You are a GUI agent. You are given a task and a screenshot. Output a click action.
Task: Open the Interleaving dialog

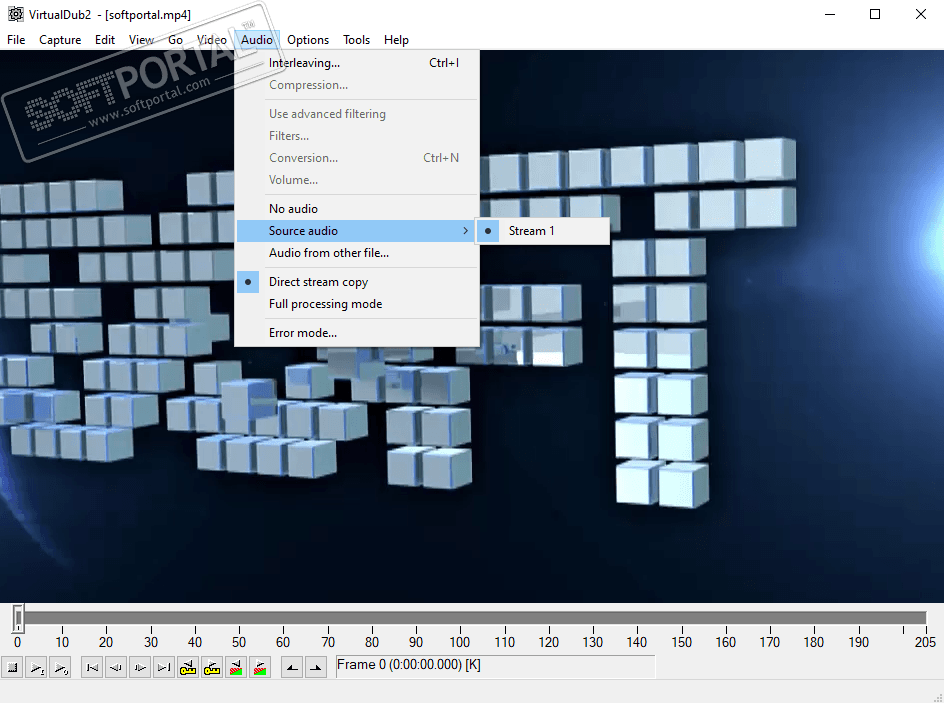tap(357, 63)
